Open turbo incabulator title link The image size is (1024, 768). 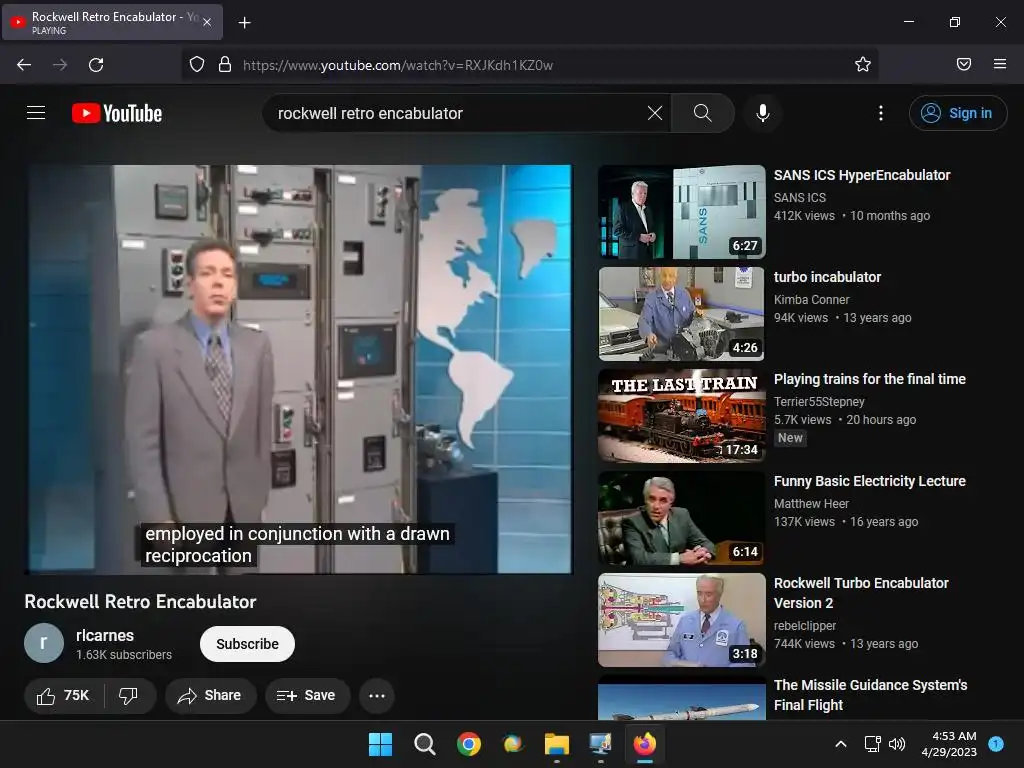[x=827, y=277]
